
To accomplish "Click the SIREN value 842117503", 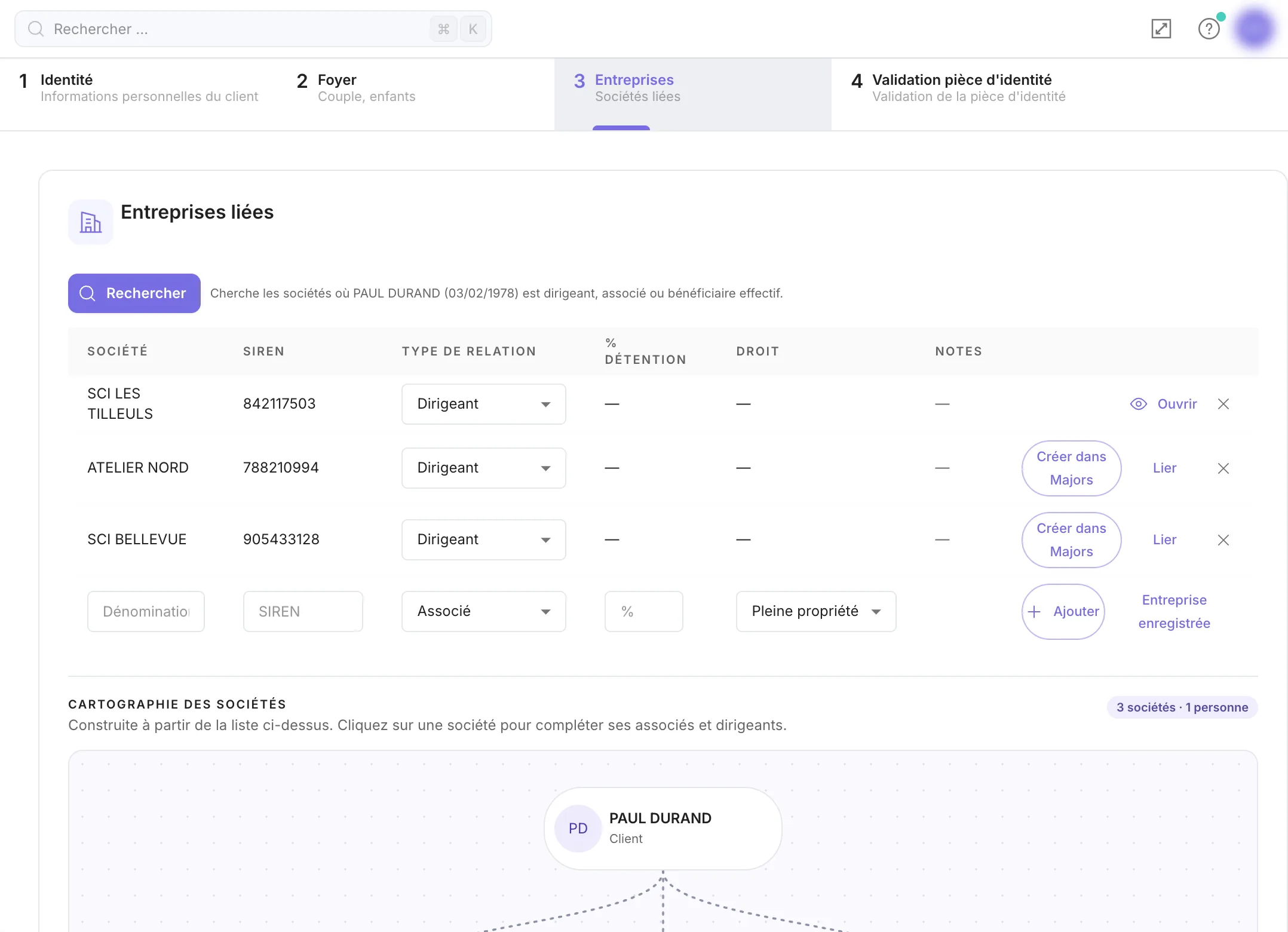I will 279,404.
